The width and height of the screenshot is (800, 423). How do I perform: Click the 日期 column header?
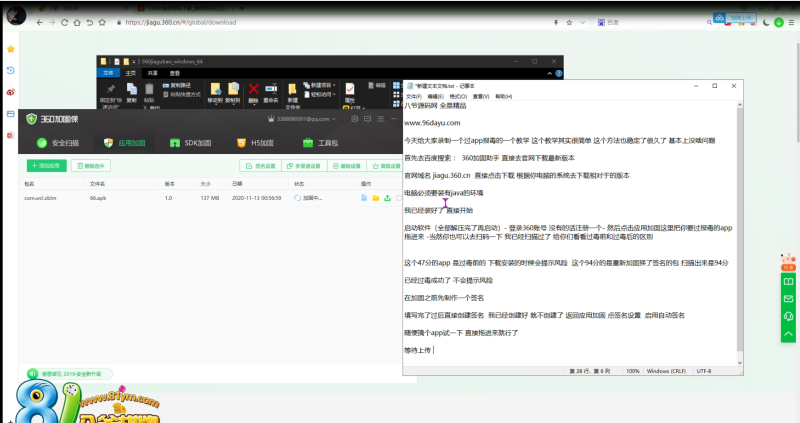point(237,184)
